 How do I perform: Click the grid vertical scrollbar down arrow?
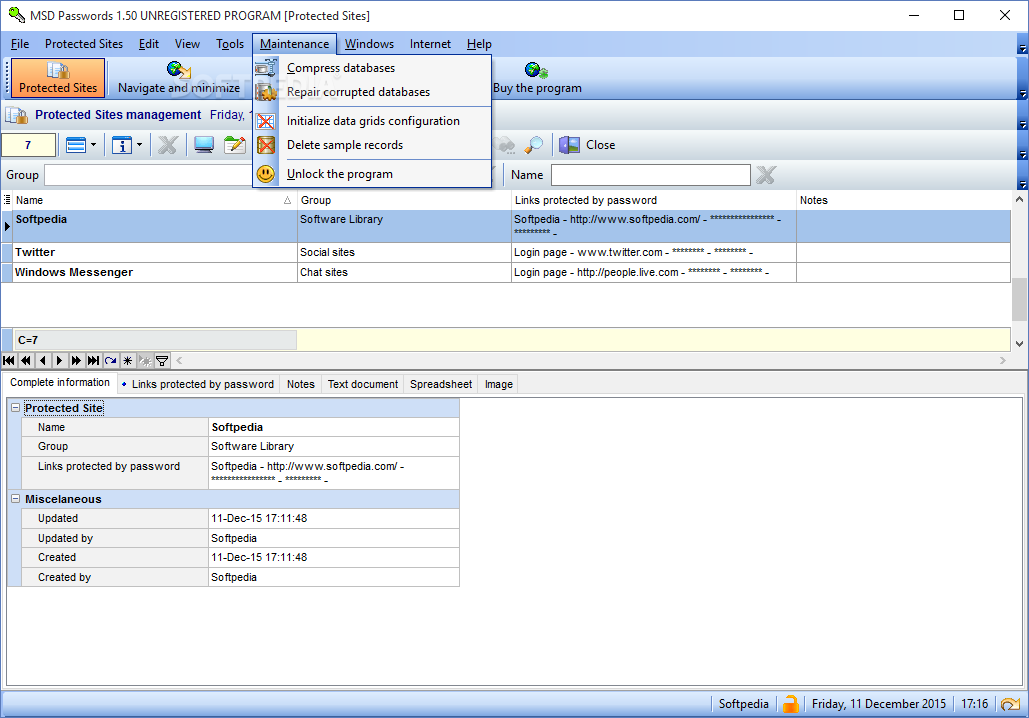1019,343
